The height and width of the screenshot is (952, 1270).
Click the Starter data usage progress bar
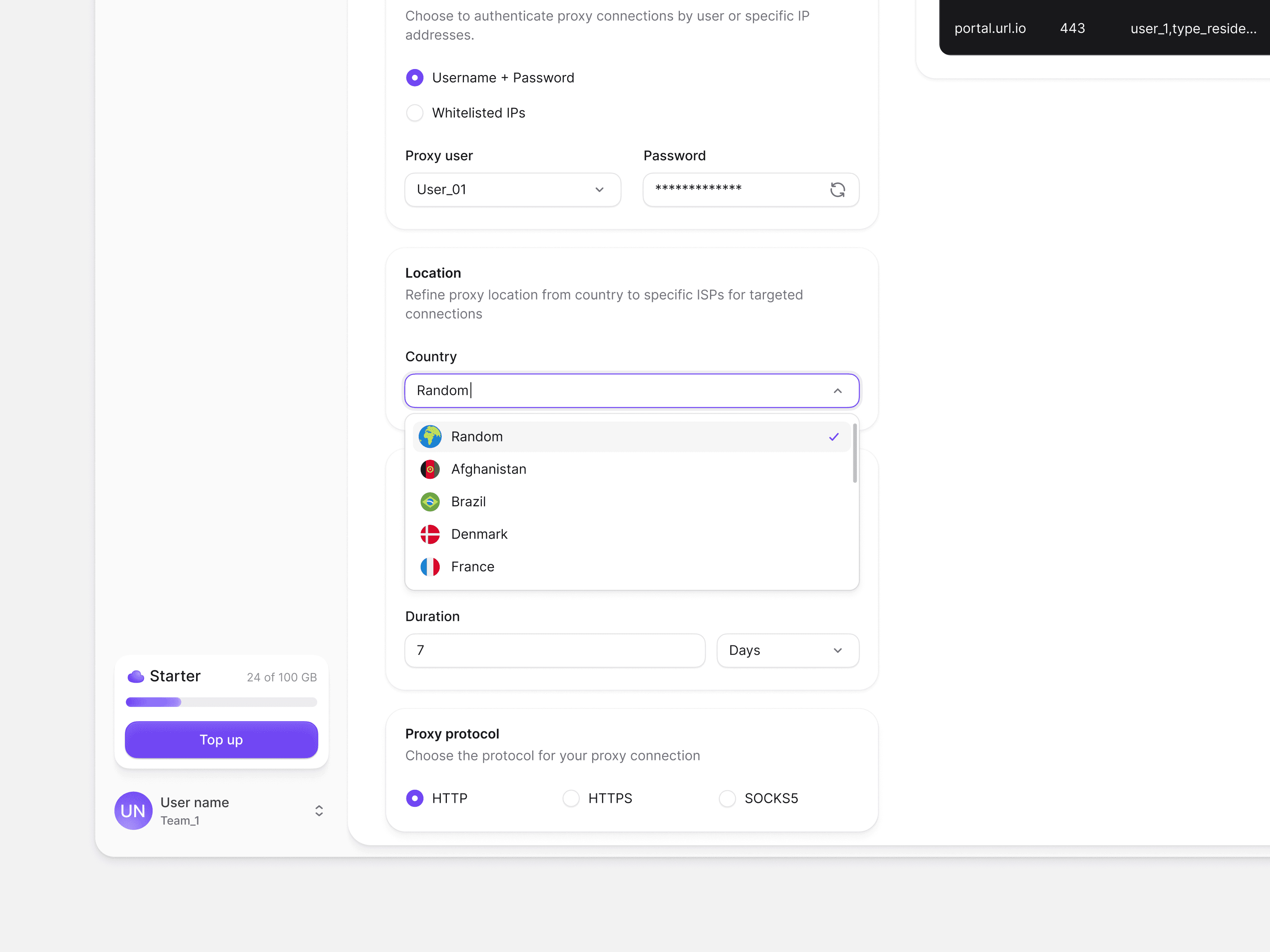221,702
